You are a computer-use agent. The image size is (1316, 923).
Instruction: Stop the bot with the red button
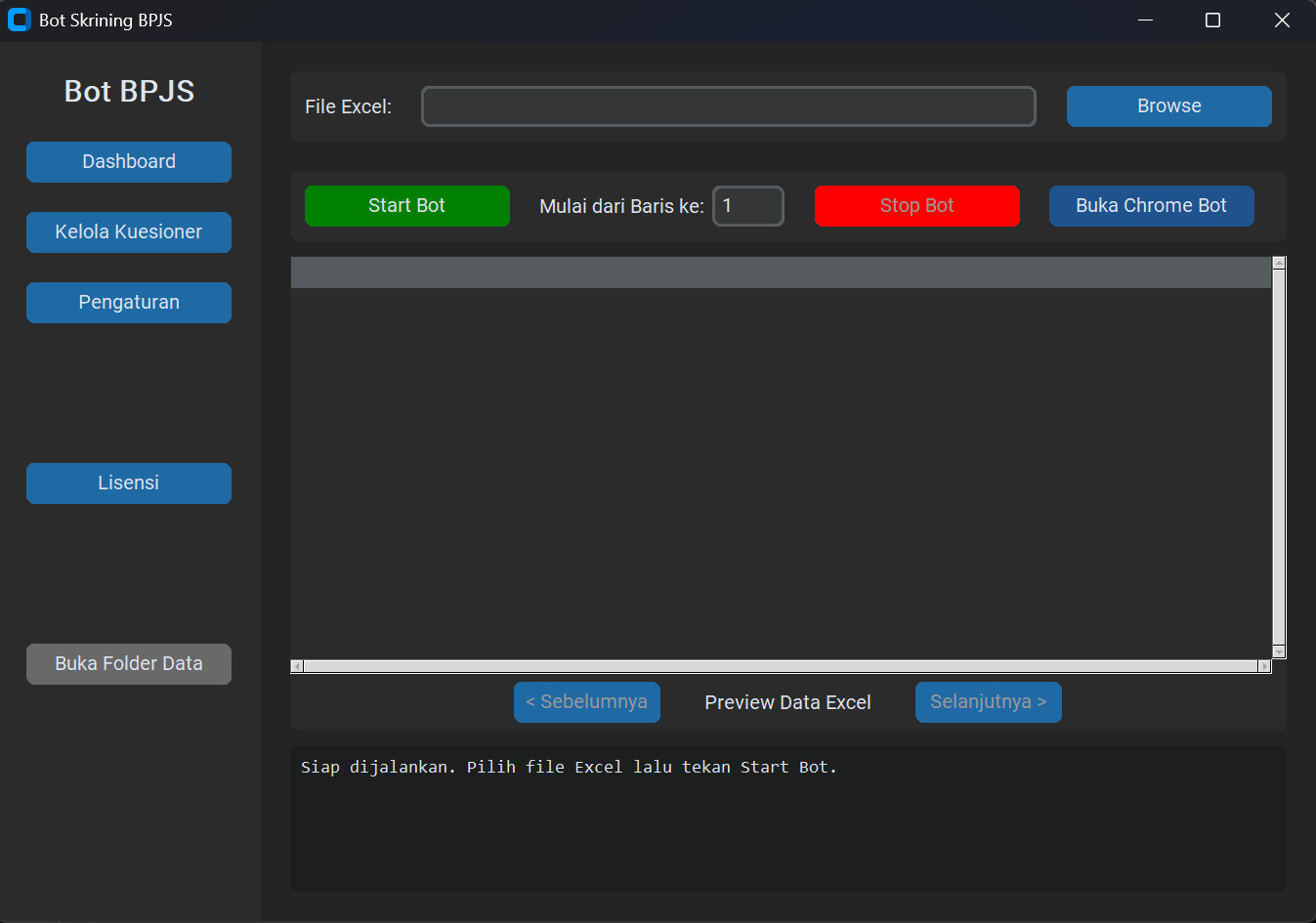(x=917, y=206)
